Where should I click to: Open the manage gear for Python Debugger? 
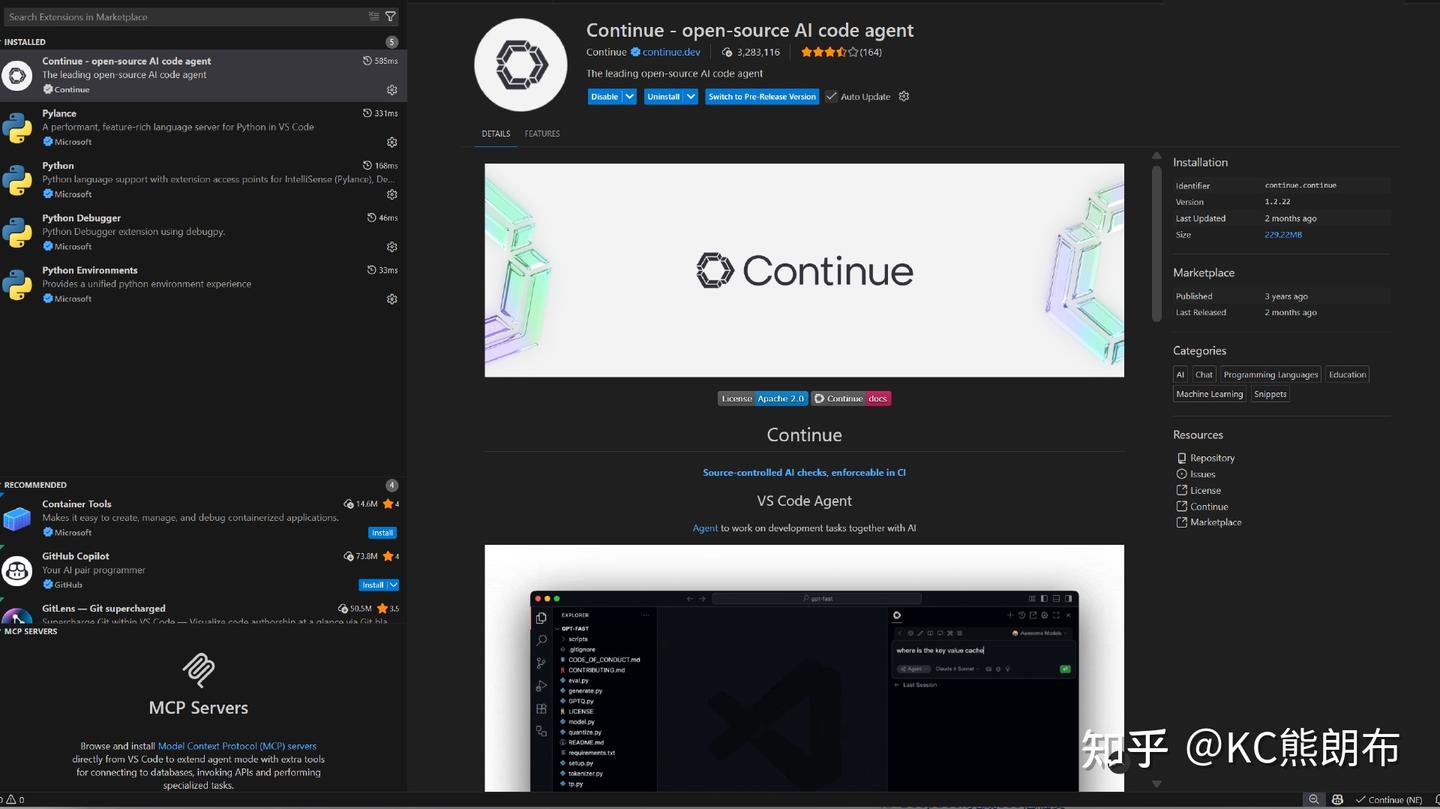tap(392, 247)
